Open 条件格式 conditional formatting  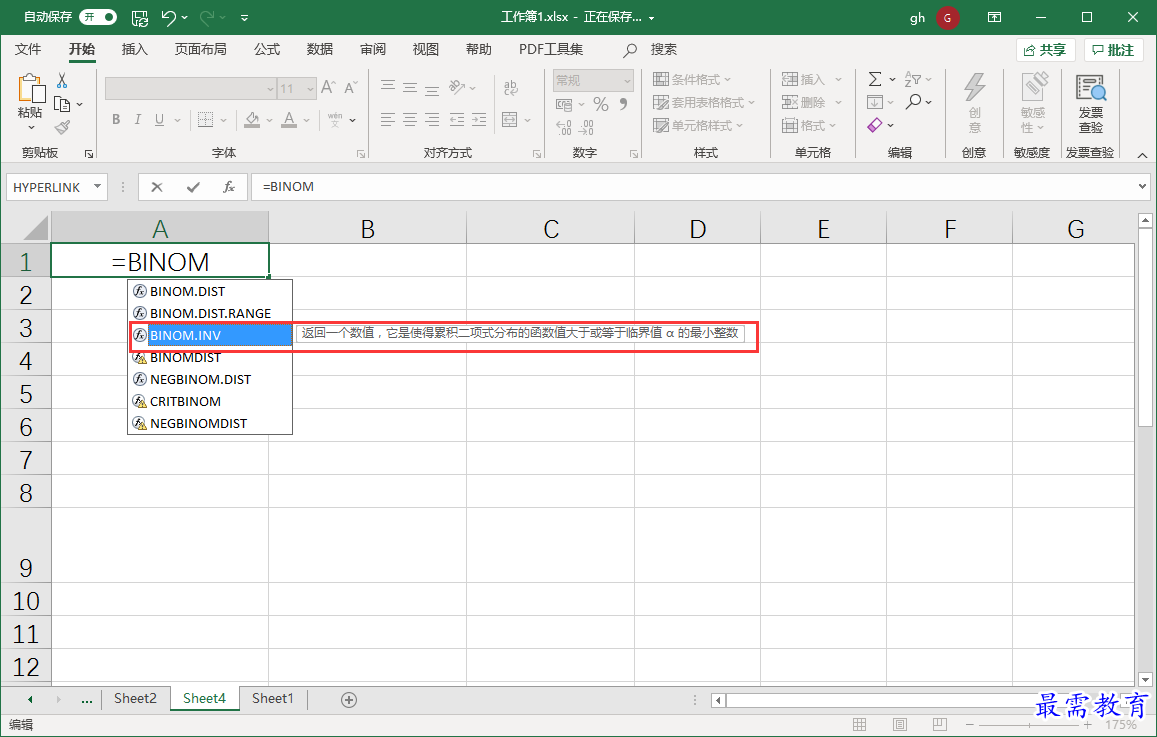click(x=692, y=80)
